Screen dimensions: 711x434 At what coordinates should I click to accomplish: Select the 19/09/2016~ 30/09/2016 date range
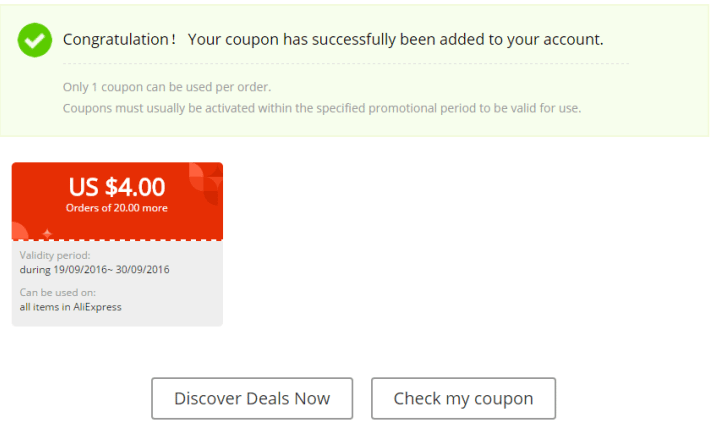coord(112,269)
